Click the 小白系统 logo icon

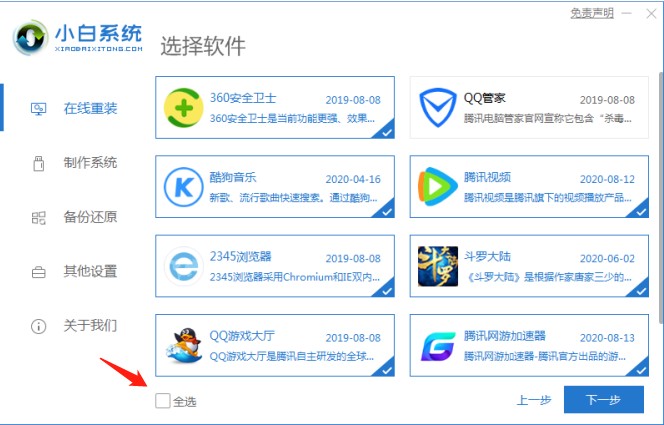(30, 37)
